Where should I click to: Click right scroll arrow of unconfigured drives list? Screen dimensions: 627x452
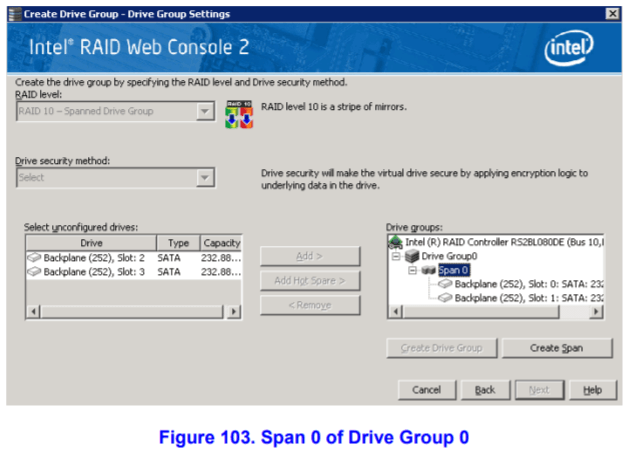[x=234, y=312]
